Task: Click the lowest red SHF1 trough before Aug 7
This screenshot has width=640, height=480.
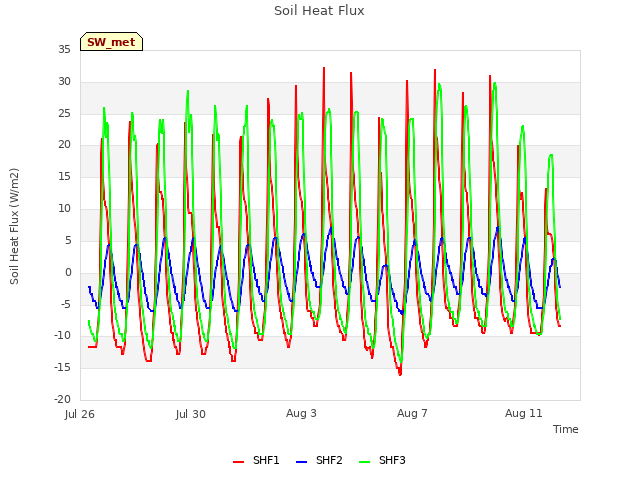Action: pos(400,374)
